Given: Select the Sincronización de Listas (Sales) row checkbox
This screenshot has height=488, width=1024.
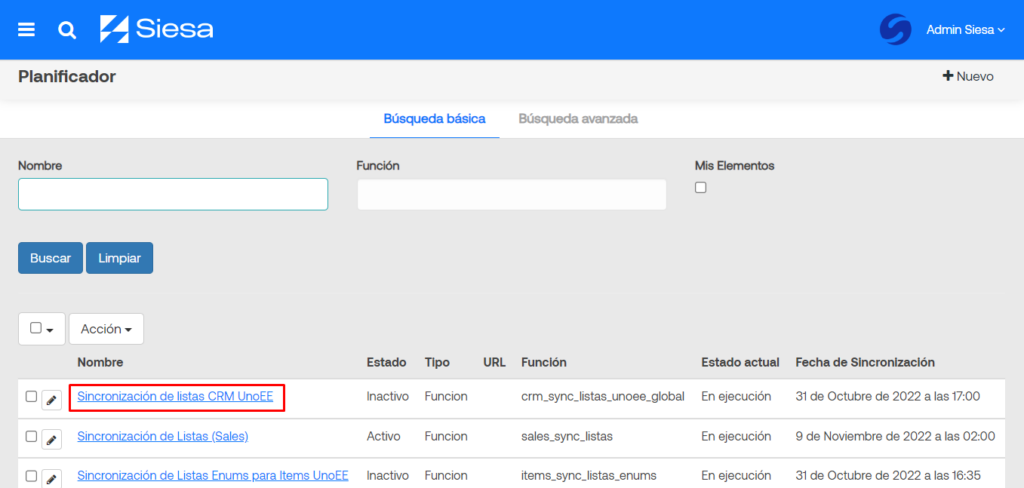Looking at the screenshot, I should [31, 437].
